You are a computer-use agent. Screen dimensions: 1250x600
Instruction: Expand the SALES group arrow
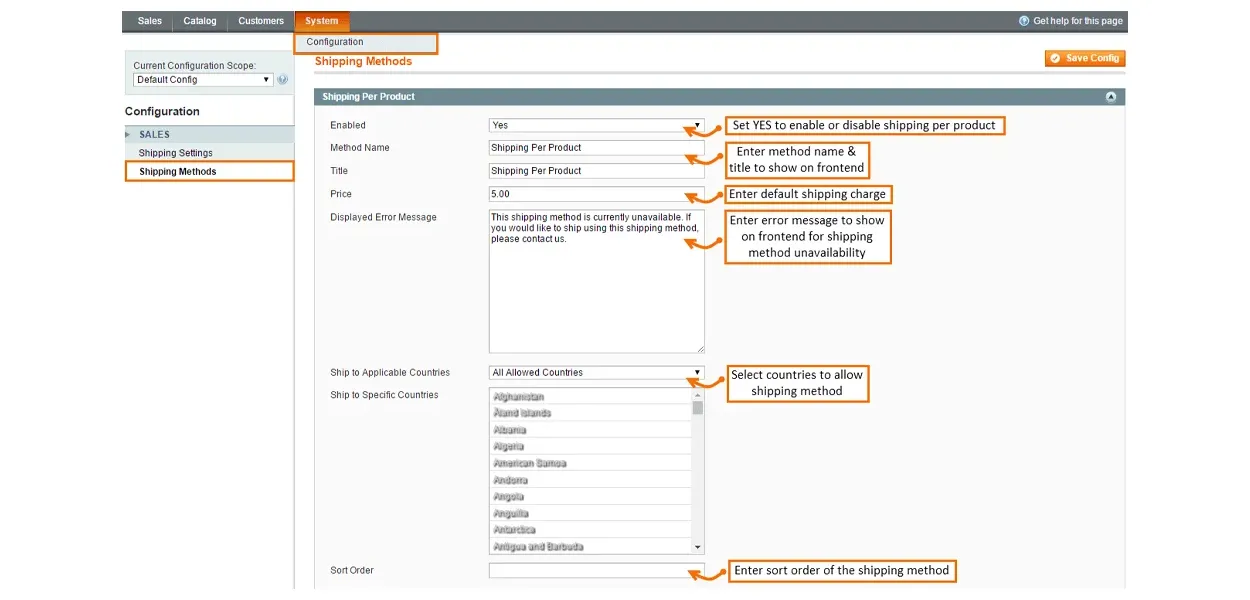pos(128,134)
